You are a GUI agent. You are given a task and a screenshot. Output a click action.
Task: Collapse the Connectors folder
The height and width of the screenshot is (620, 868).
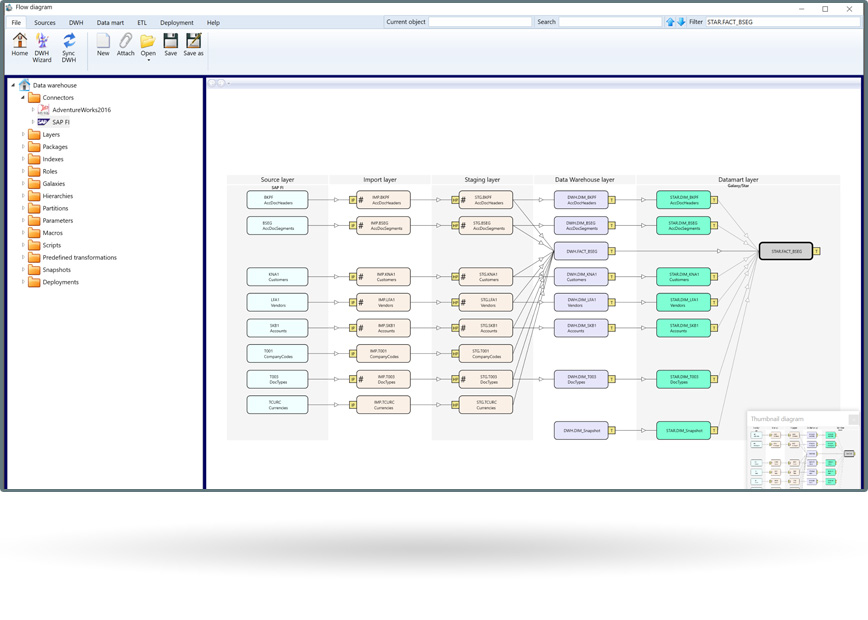(x=23, y=97)
